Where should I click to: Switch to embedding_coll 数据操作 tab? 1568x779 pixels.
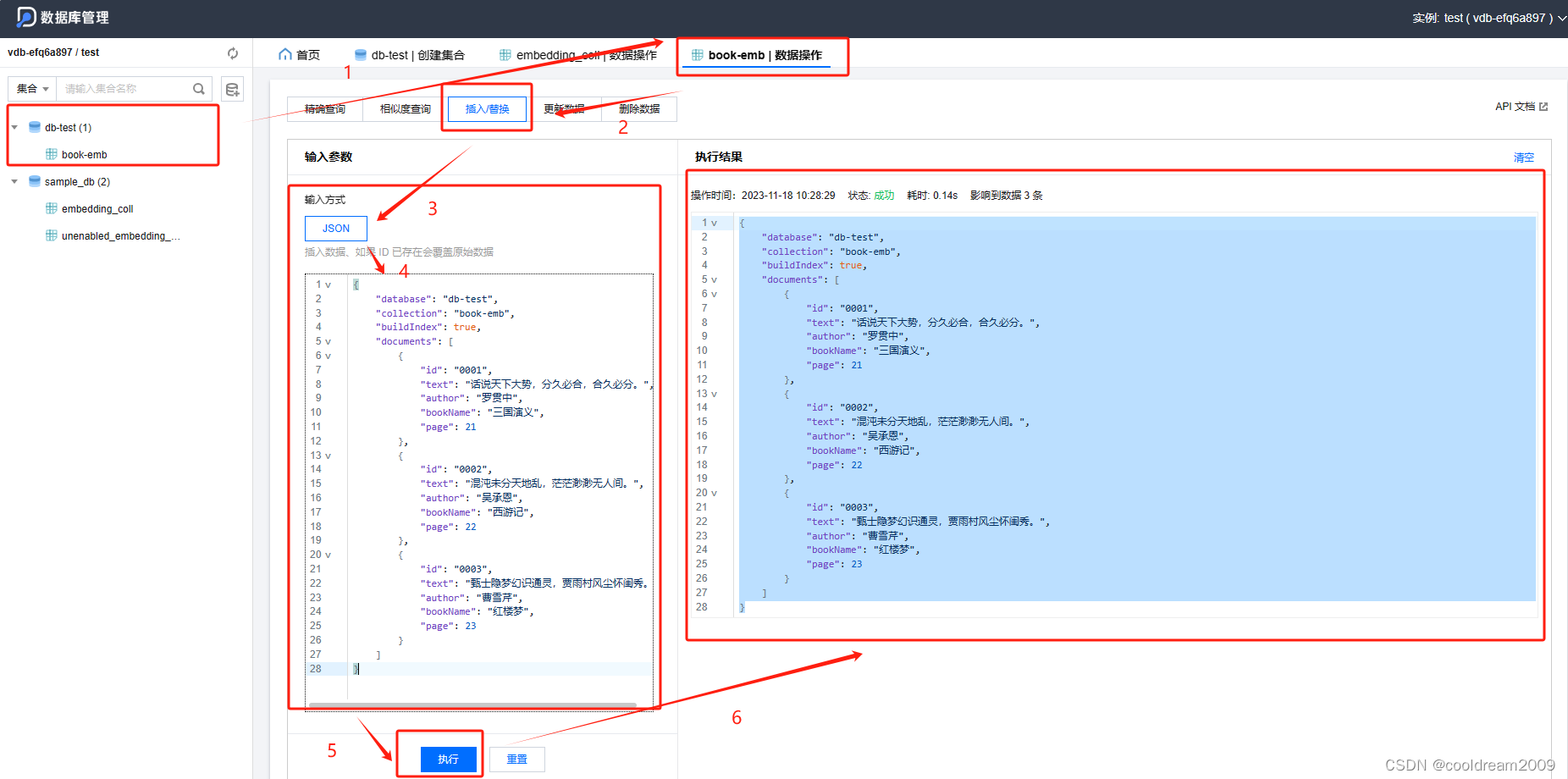click(578, 54)
